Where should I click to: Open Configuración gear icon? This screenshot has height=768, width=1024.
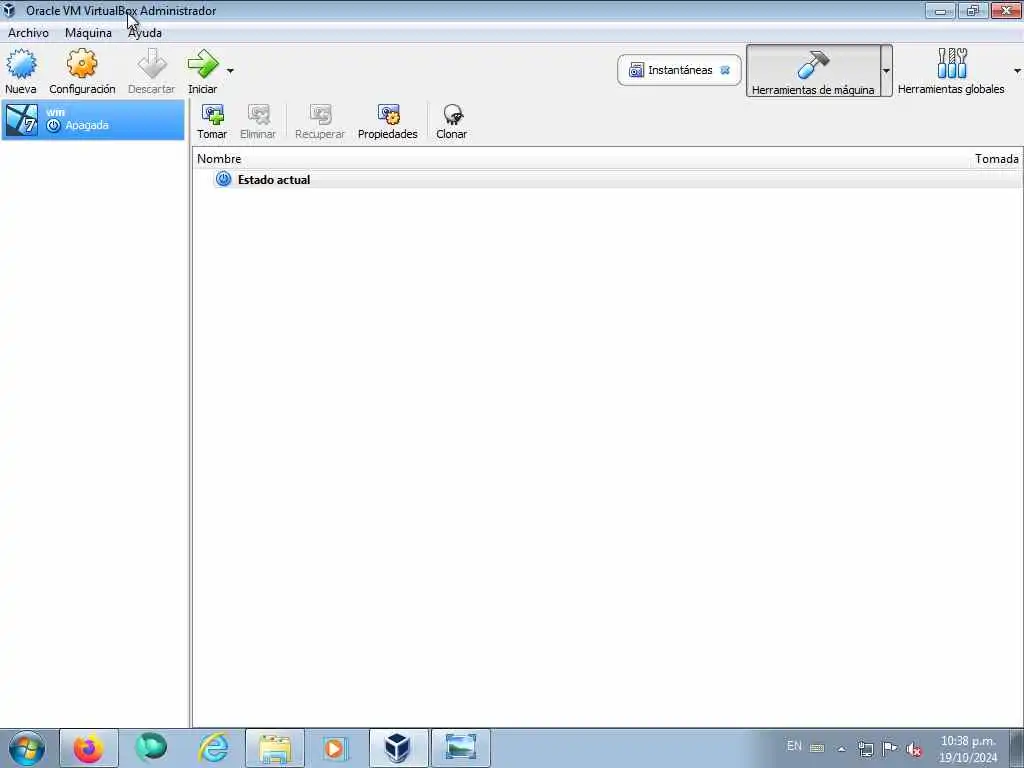pyautogui.click(x=82, y=63)
